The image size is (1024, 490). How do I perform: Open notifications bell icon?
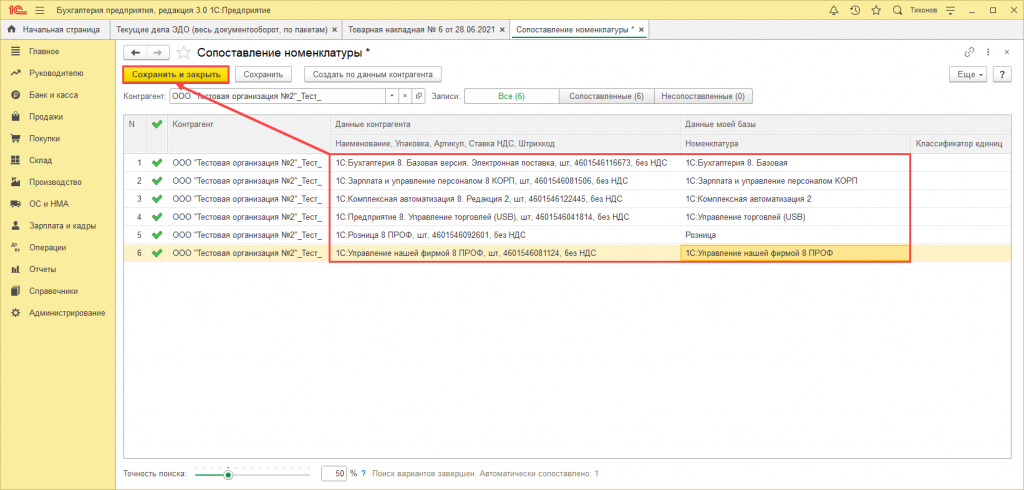pos(833,10)
